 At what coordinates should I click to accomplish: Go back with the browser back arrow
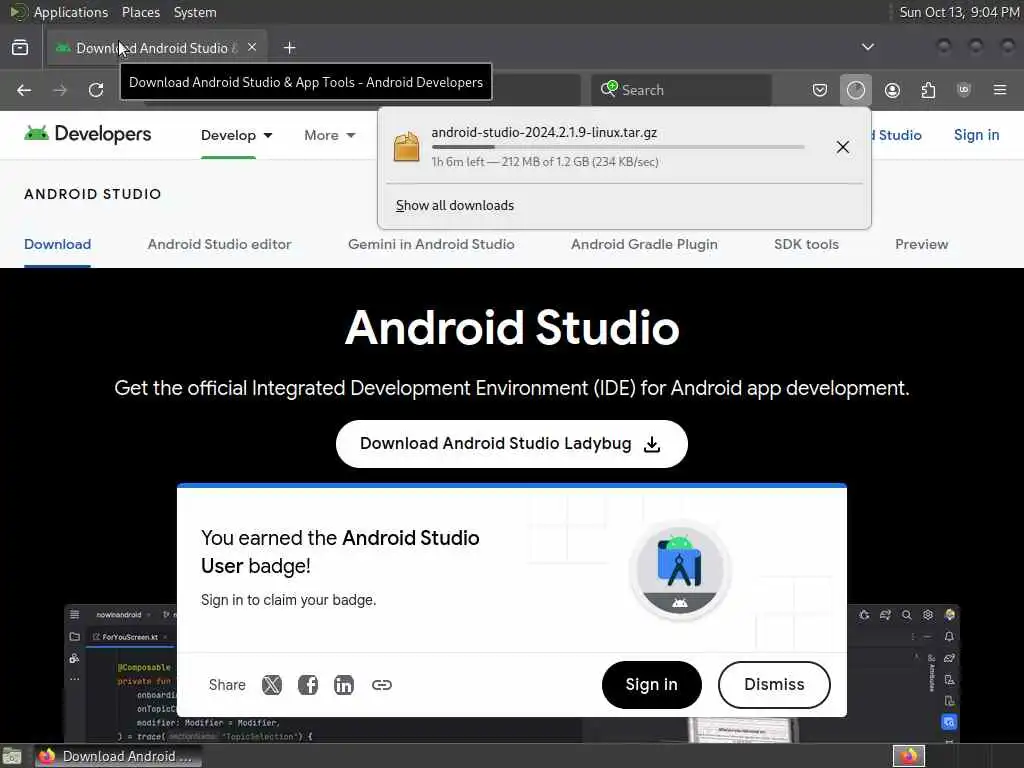(x=24, y=90)
